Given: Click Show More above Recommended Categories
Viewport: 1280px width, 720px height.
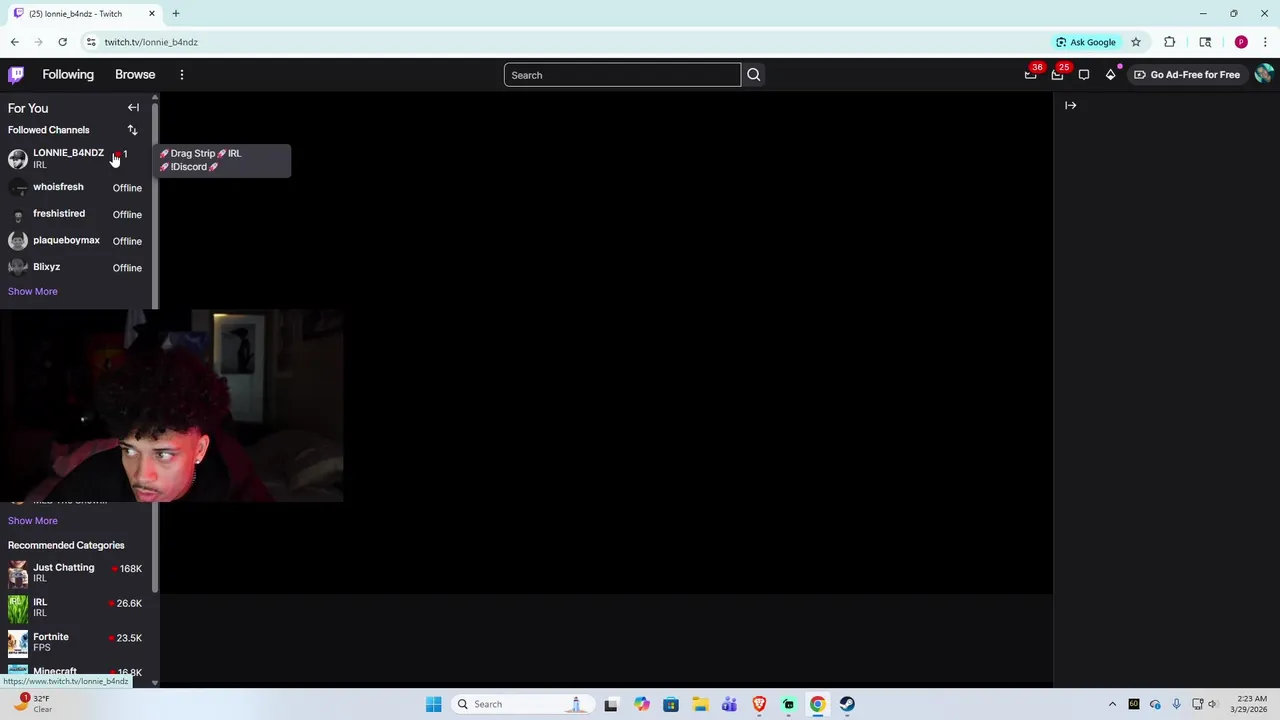Looking at the screenshot, I should click(33, 520).
